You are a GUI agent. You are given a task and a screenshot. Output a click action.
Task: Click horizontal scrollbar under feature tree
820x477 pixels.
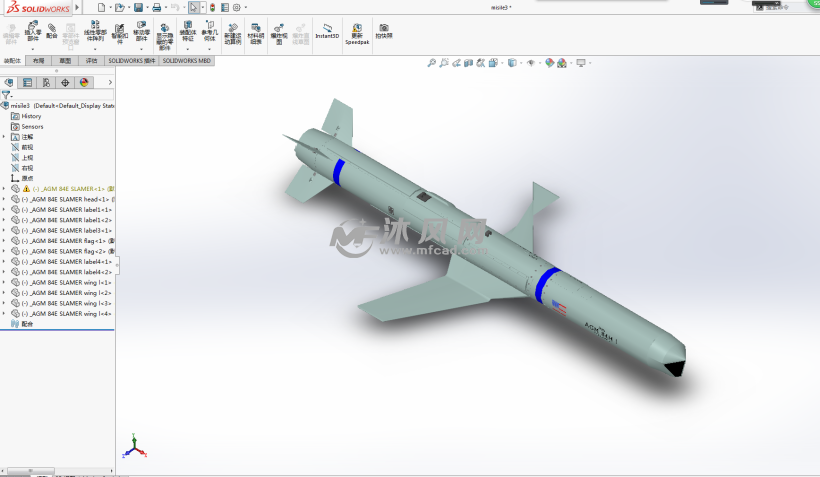click(x=30, y=471)
